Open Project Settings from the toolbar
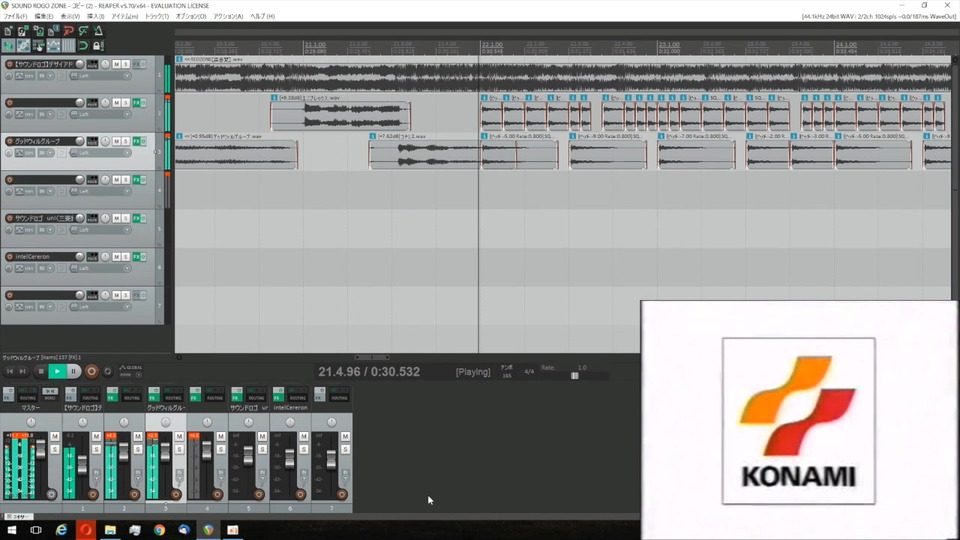 (x=53, y=31)
